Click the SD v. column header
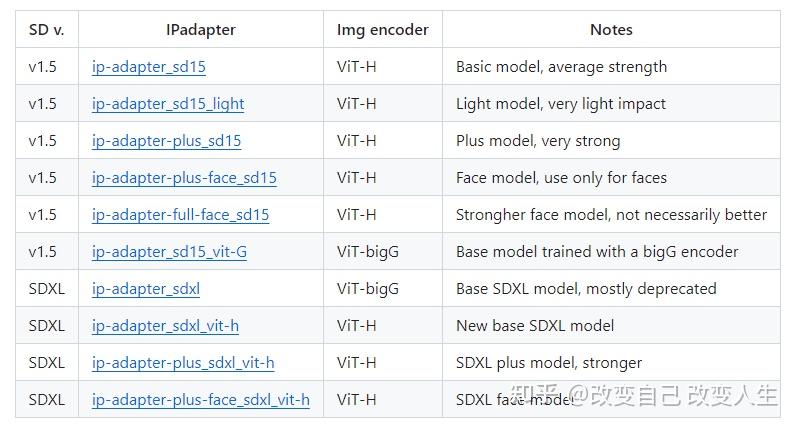Viewport: 798px width, 428px height. (x=47, y=30)
